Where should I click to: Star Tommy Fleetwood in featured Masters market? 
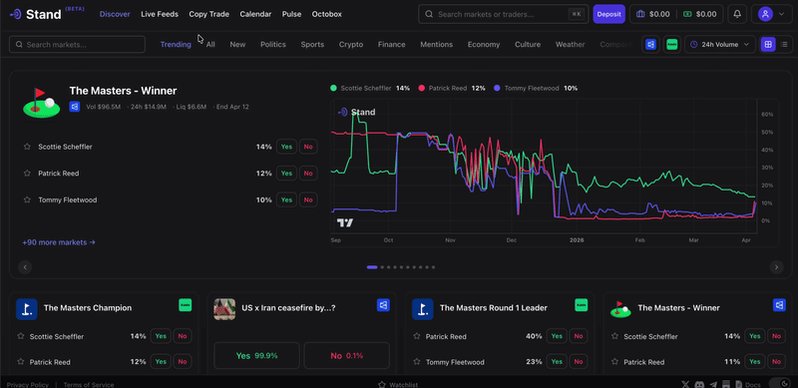(27, 200)
